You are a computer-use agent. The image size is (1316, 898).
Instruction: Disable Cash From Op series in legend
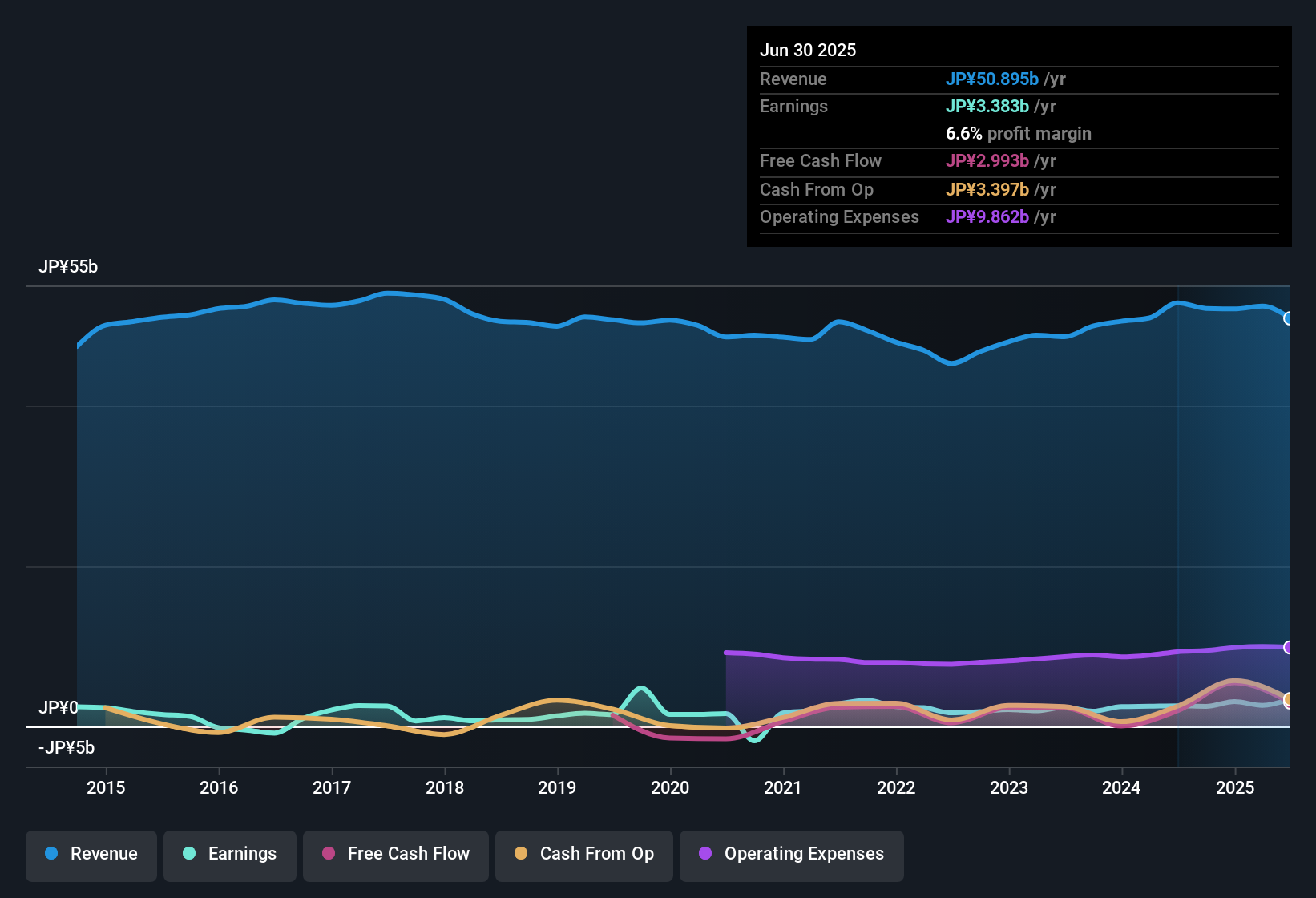584,854
